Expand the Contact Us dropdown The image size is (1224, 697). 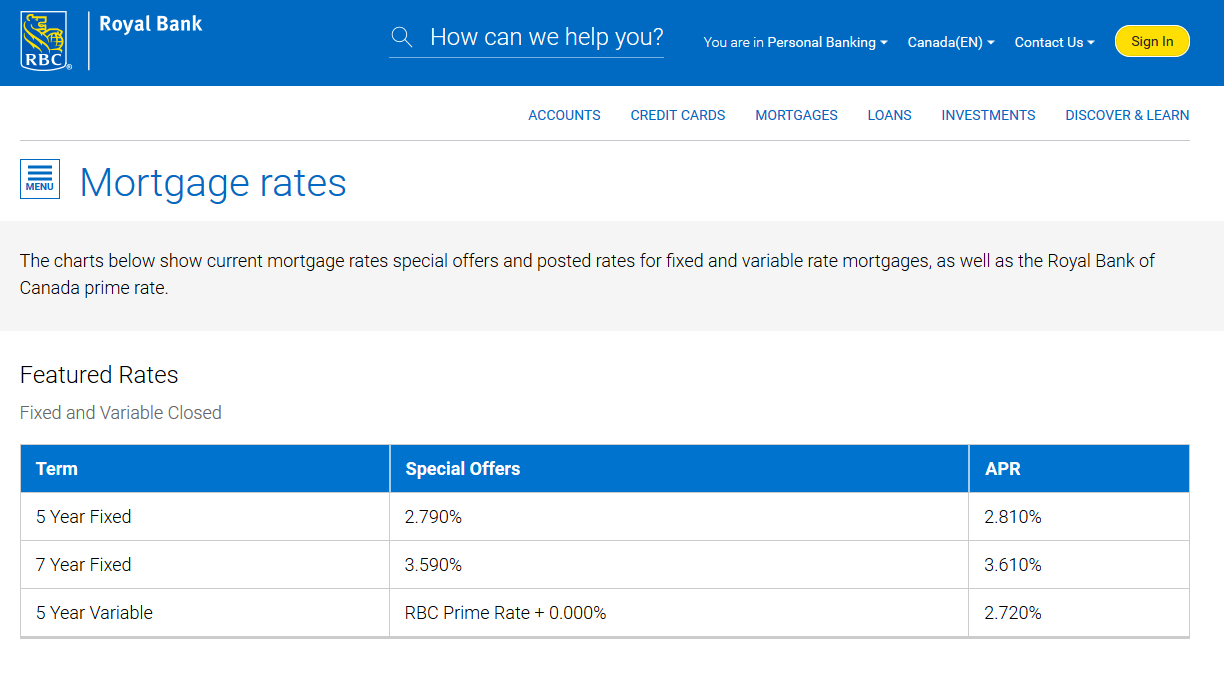click(1054, 42)
